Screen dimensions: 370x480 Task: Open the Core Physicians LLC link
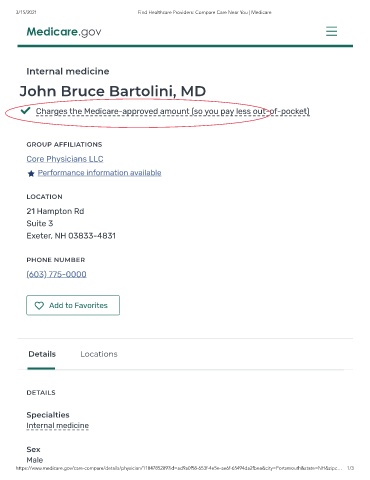65,159
